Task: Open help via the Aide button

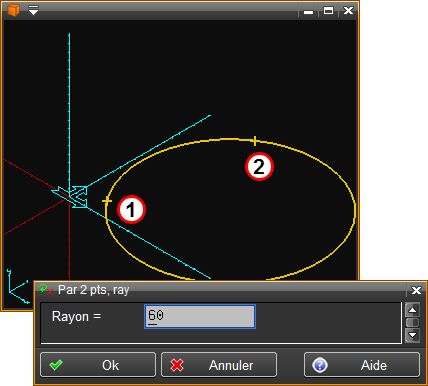Action: (362, 365)
